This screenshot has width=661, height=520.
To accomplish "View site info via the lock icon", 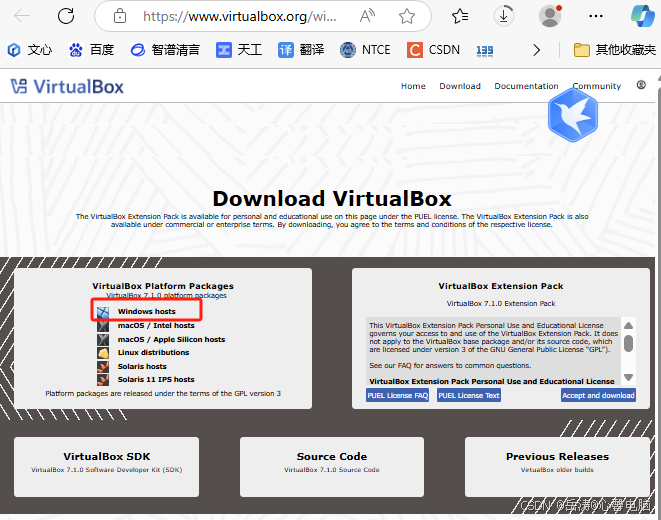I will click(120, 16).
